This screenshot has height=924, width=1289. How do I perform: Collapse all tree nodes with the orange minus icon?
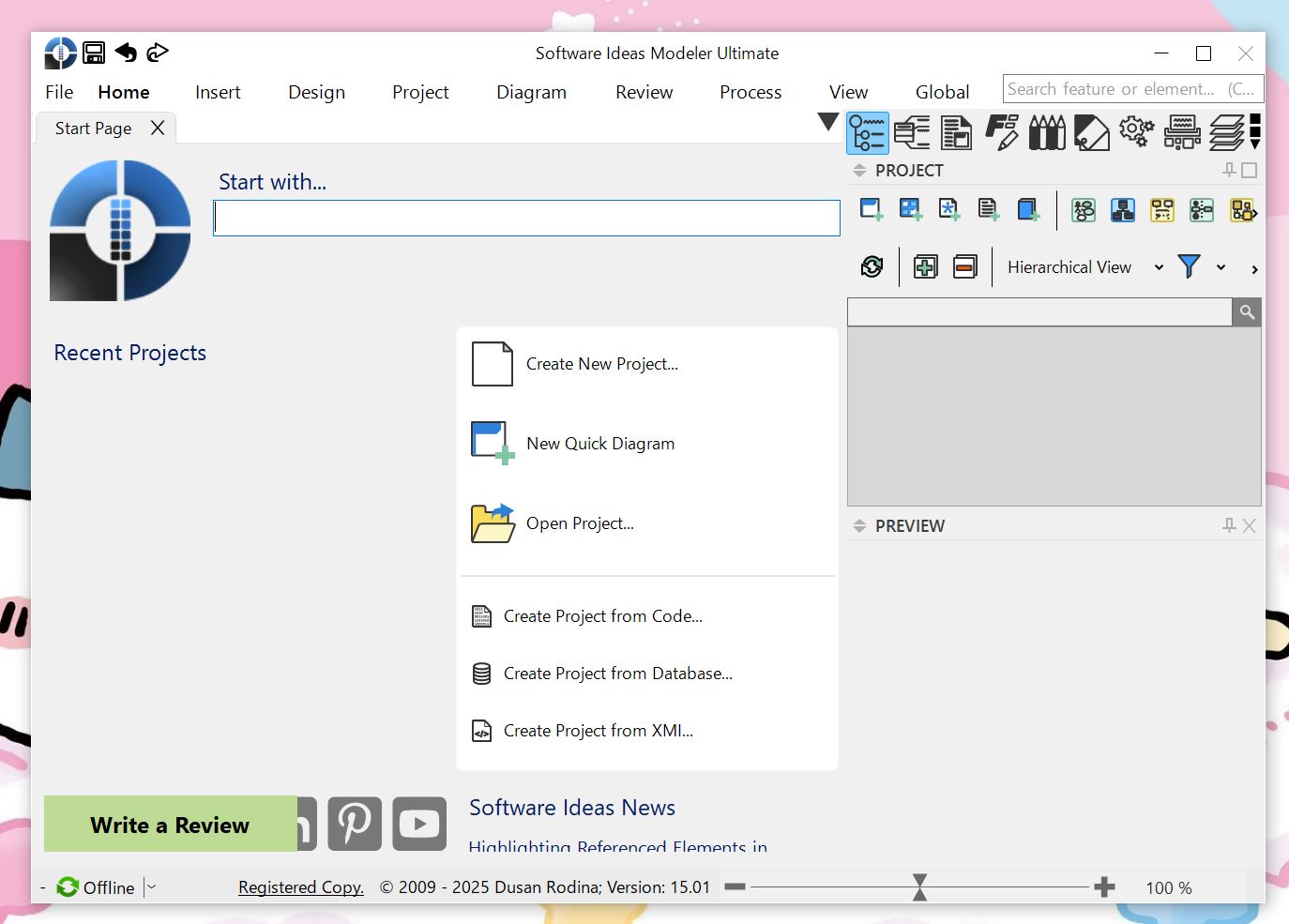pos(964,266)
